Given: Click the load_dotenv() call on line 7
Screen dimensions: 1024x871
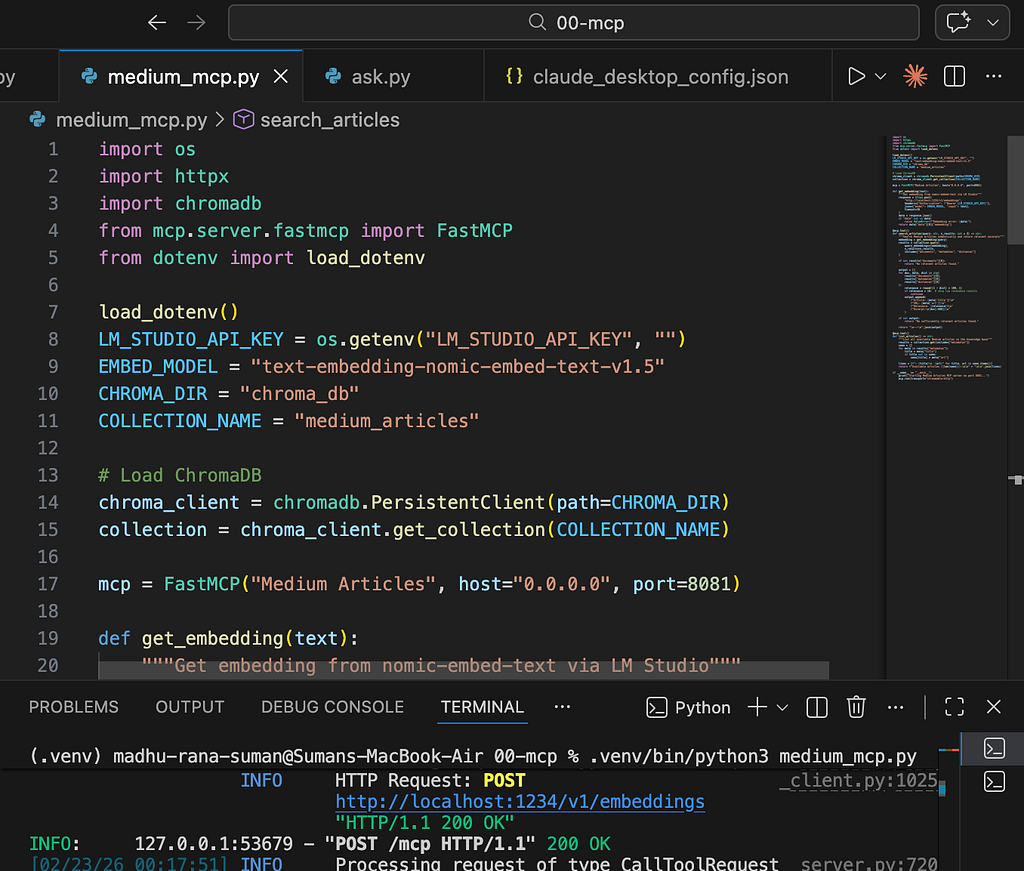Looking at the screenshot, I should (x=168, y=312).
